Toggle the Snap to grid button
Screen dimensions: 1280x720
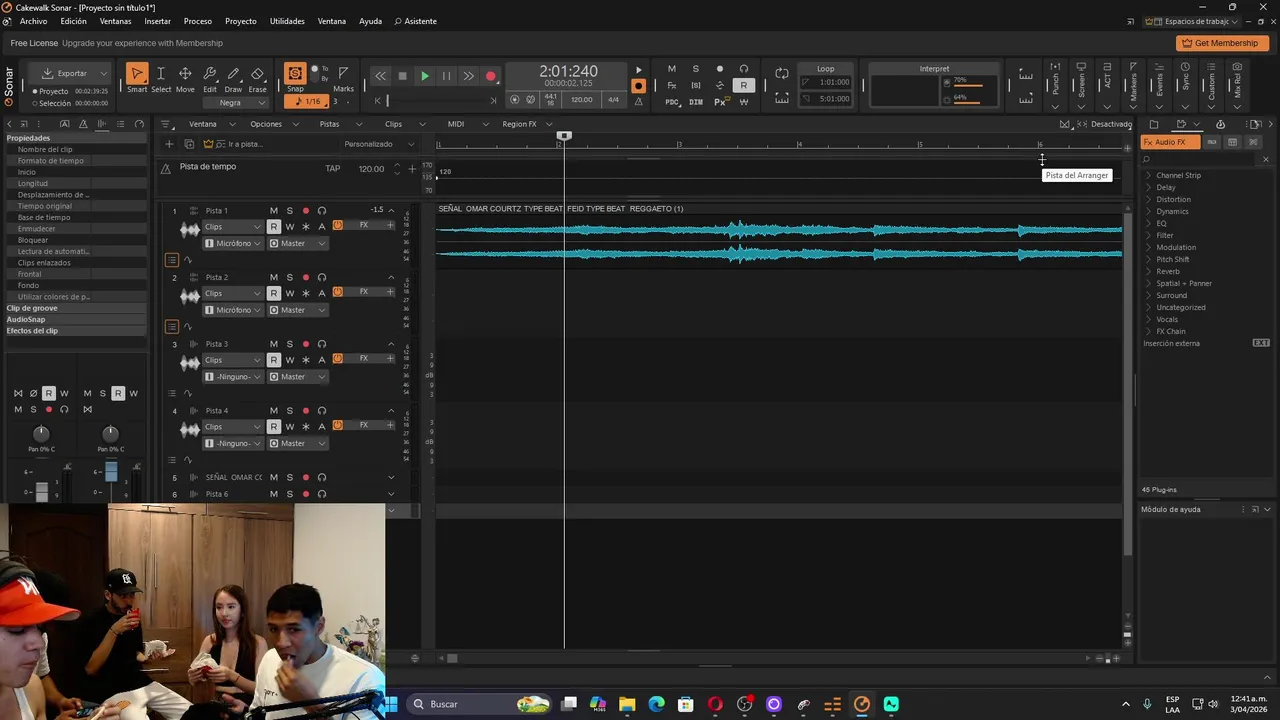tap(295, 74)
